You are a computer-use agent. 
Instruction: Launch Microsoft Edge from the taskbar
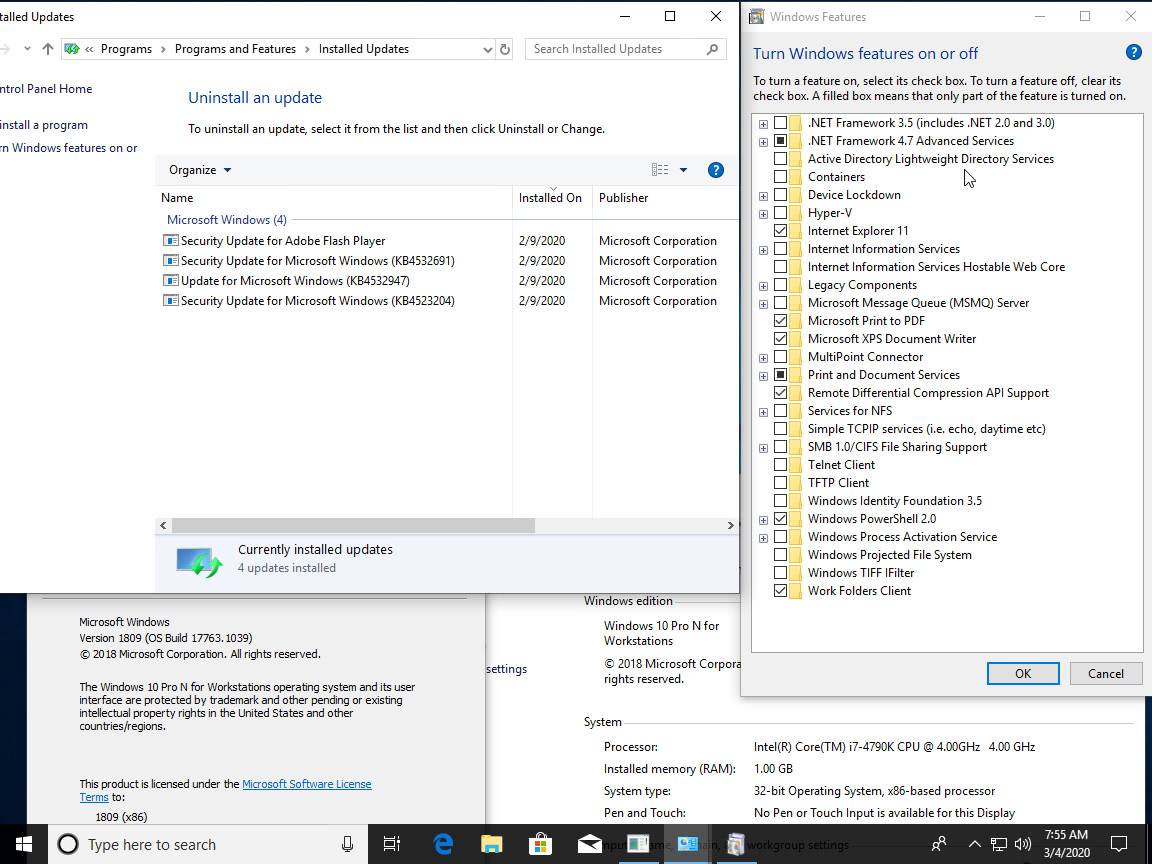(443, 844)
